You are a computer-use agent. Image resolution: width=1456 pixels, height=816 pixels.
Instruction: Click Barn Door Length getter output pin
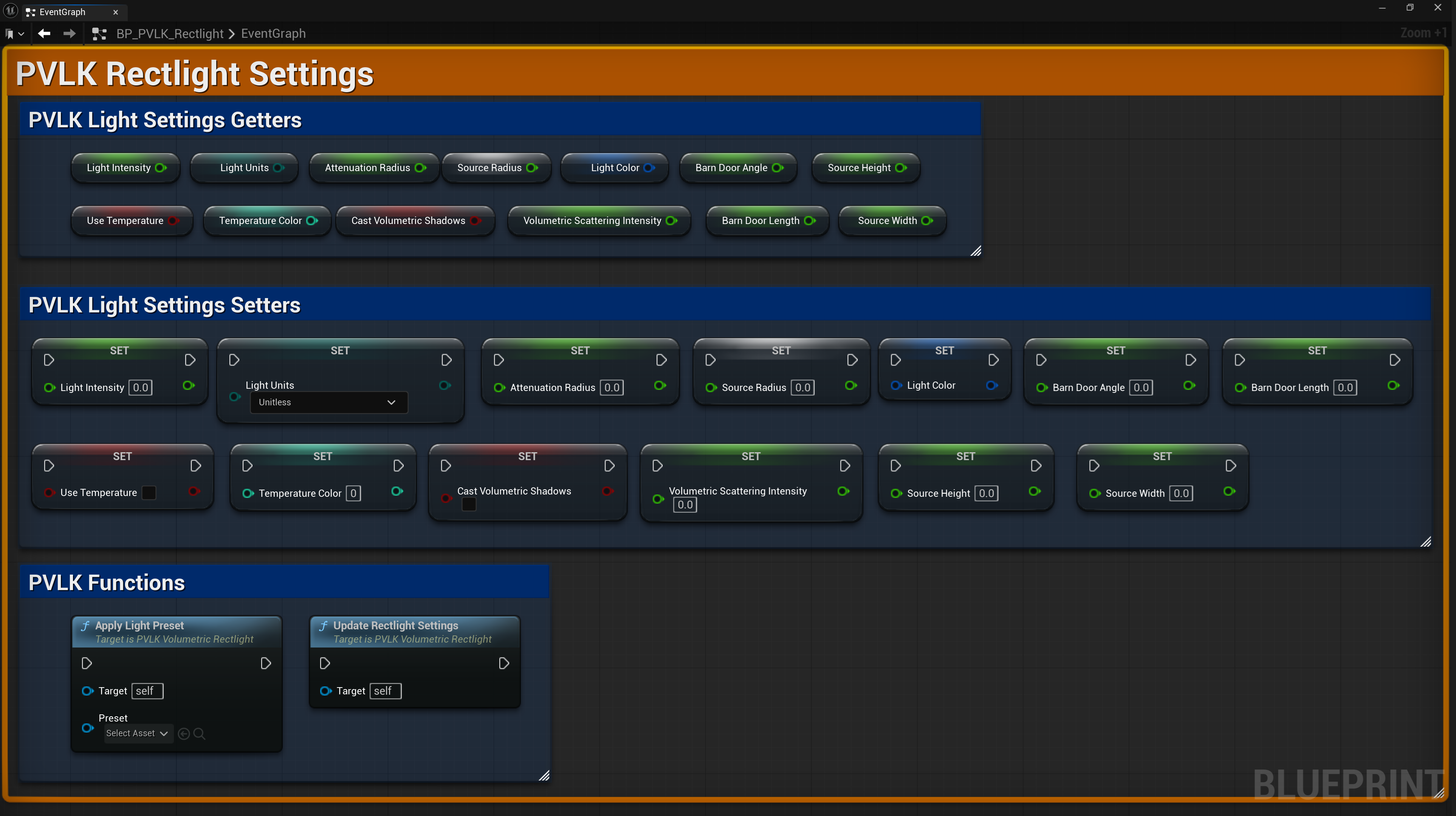(x=810, y=221)
